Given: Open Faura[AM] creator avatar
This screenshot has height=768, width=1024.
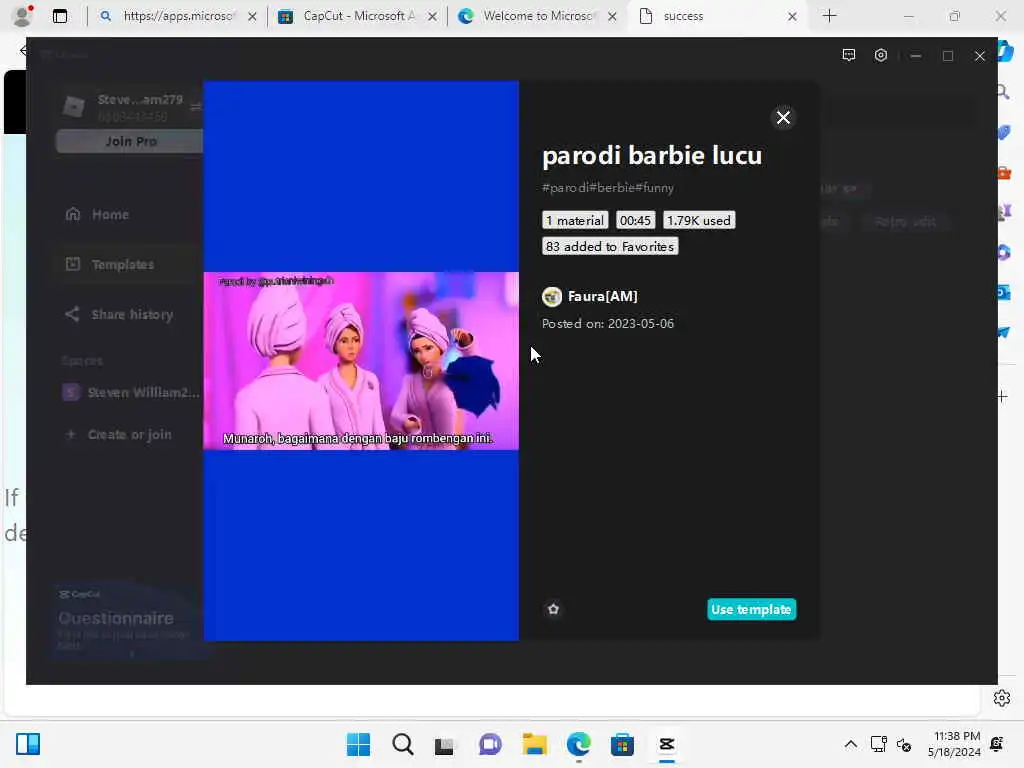Looking at the screenshot, I should [x=552, y=296].
